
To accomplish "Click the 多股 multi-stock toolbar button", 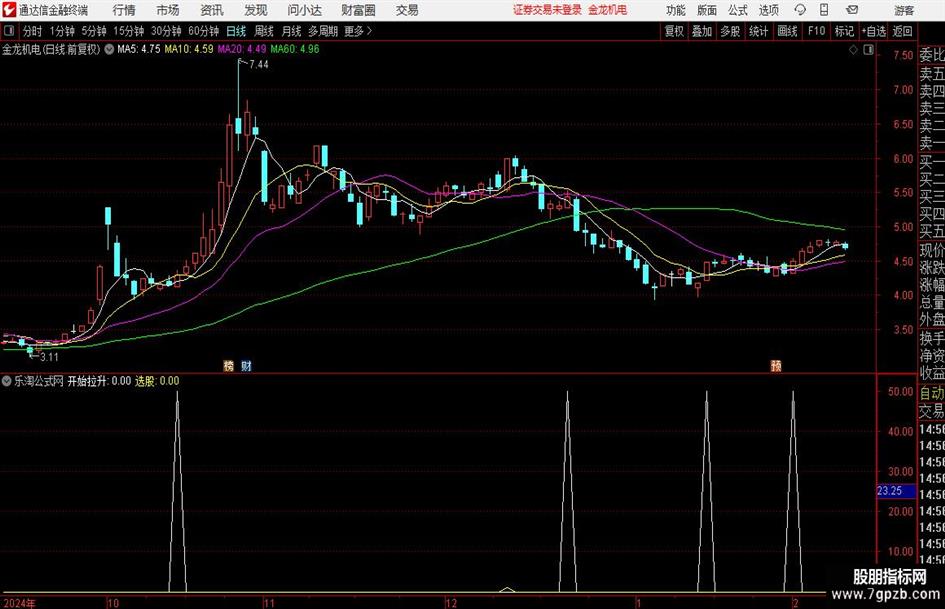I will [x=730, y=31].
